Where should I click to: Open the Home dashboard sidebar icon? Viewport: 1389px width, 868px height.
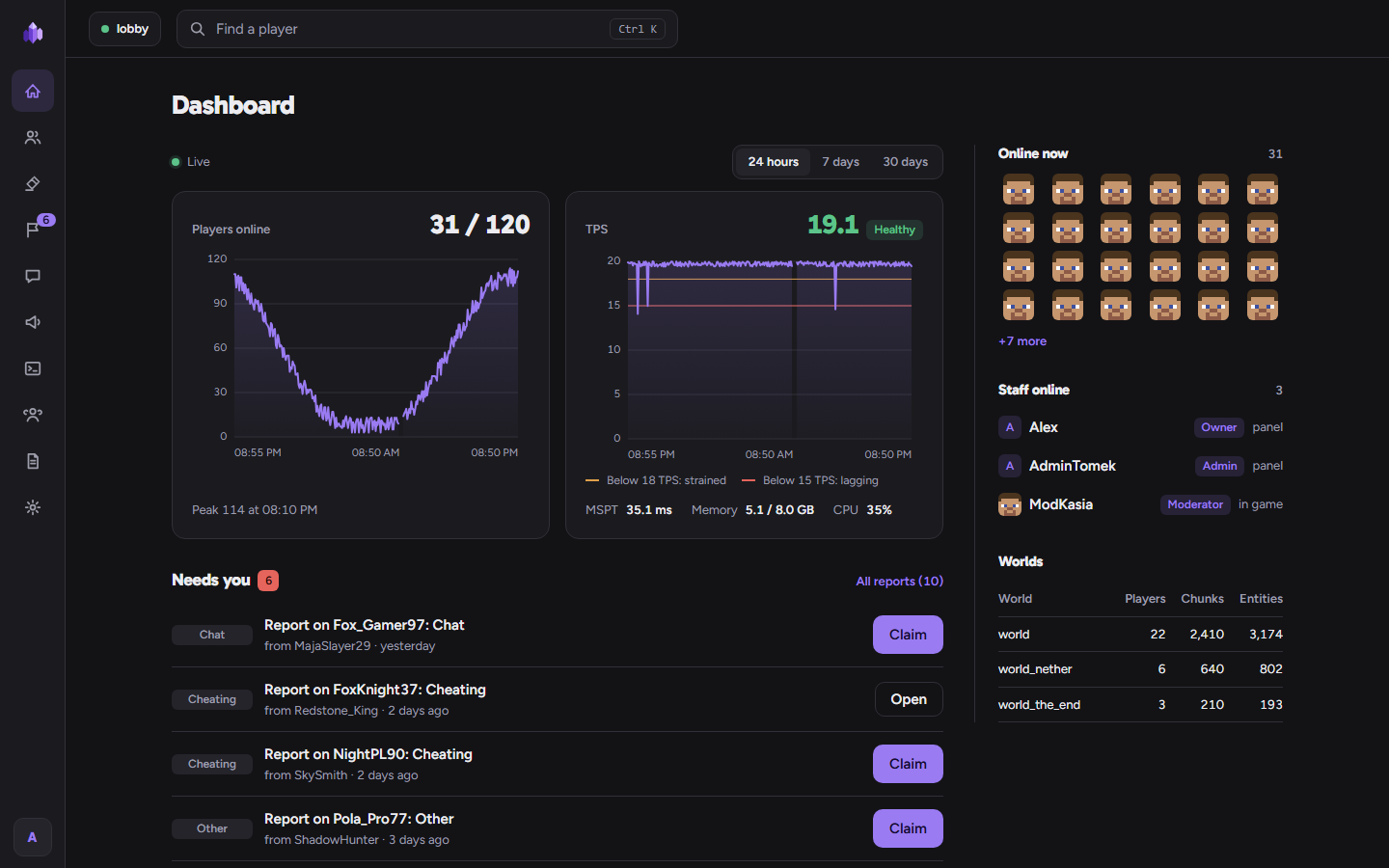33,91
